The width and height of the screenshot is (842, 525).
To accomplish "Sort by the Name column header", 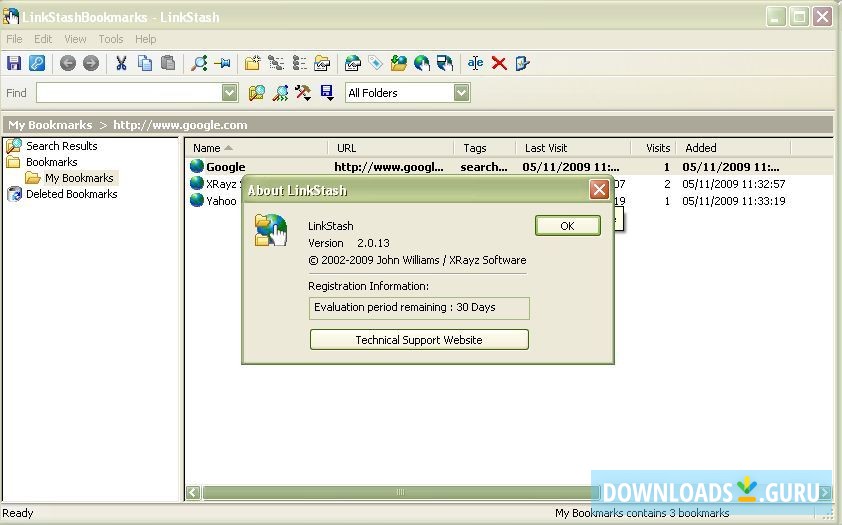I will (x=257, y=148).
